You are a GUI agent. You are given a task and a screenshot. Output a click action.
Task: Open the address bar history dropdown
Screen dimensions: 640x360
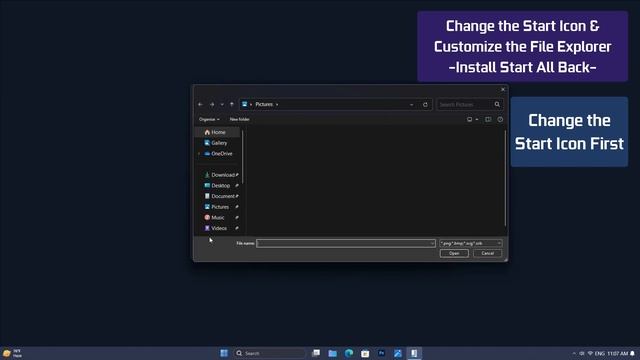click(411, 104)
